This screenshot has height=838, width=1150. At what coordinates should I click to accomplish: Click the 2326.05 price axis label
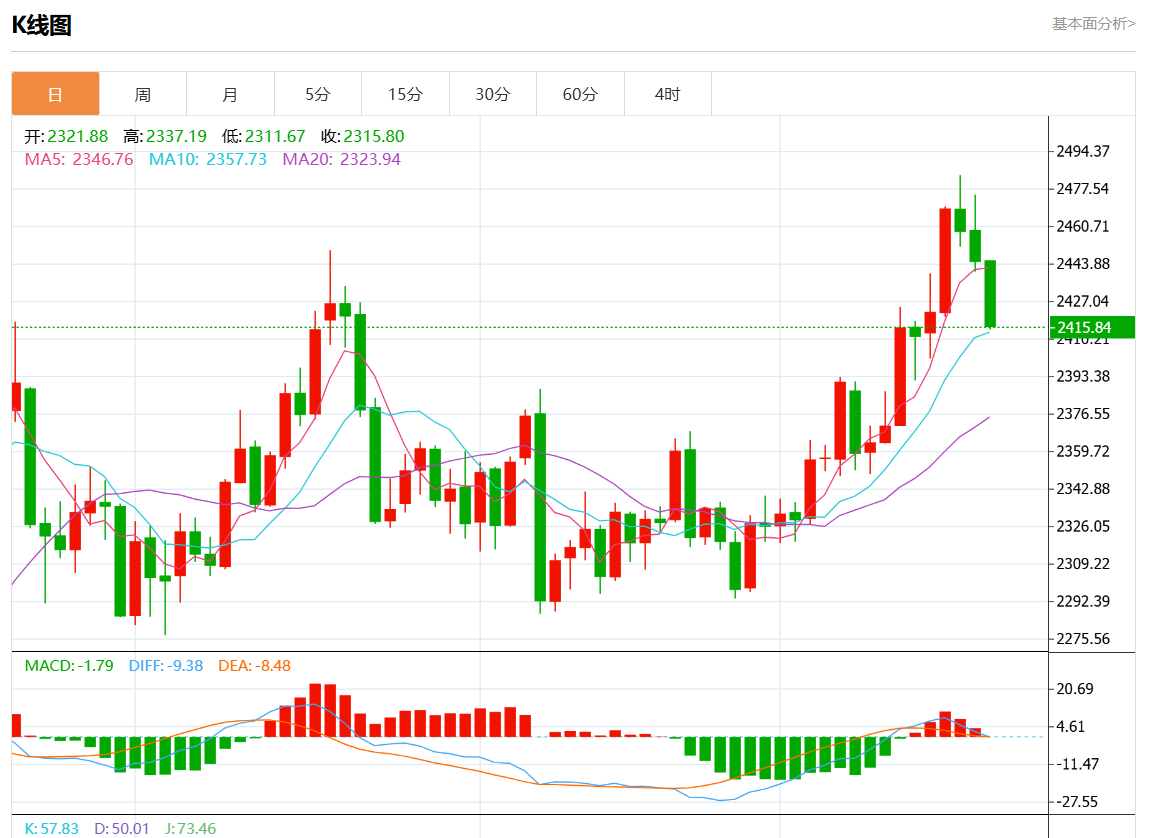(1083, 526)
